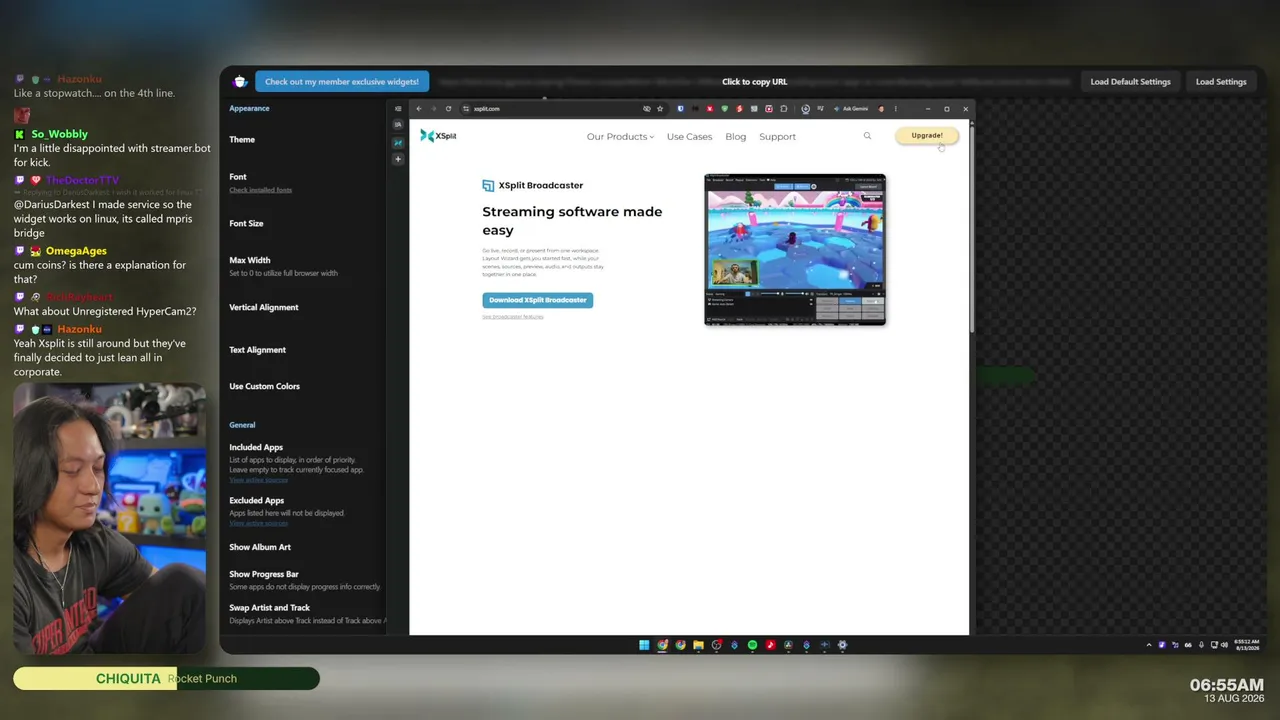Click the So_Wobbly chat username
The image size is (1280, 720).
[60, 134]
